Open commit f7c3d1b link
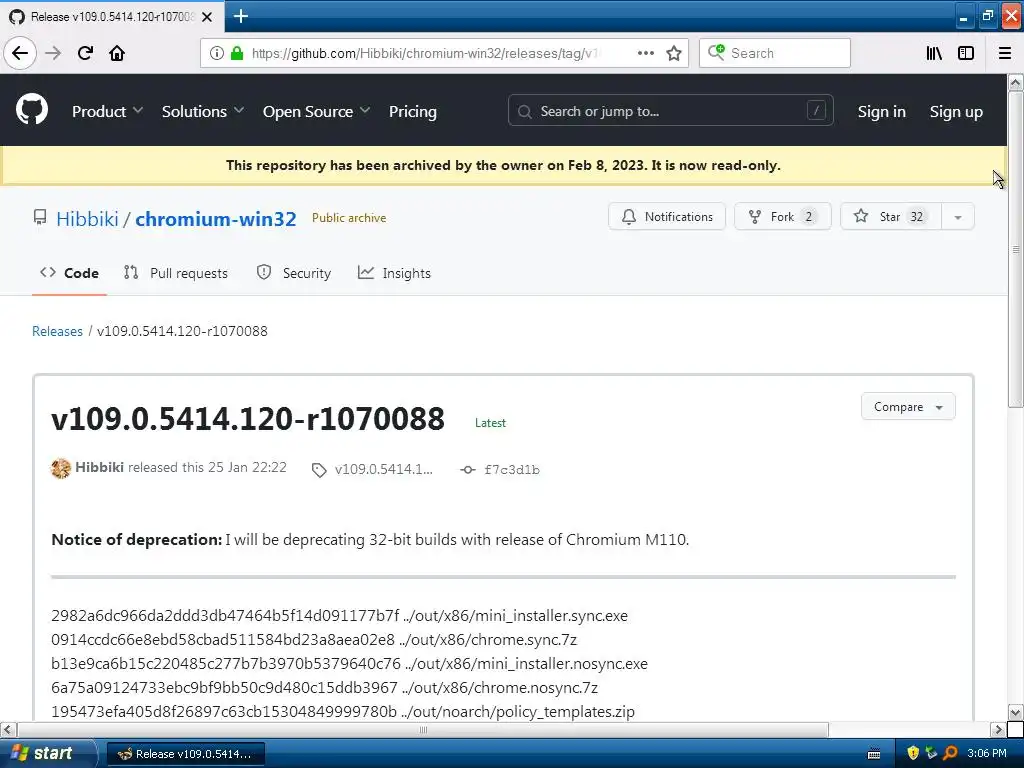 pyautogui.click(x=512, y=470)
